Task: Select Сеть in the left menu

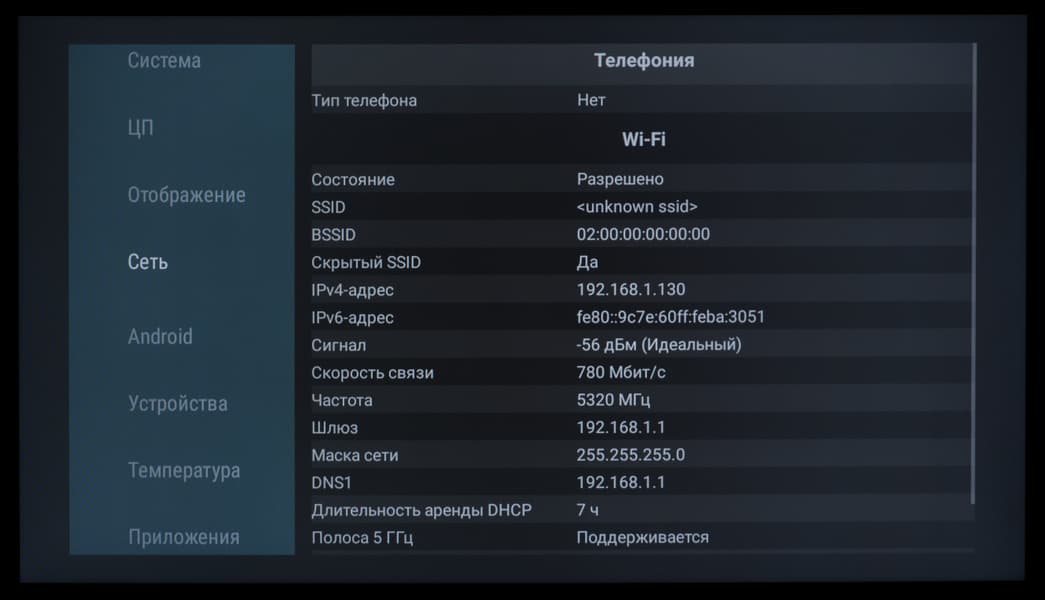Action: coord(148,262)
